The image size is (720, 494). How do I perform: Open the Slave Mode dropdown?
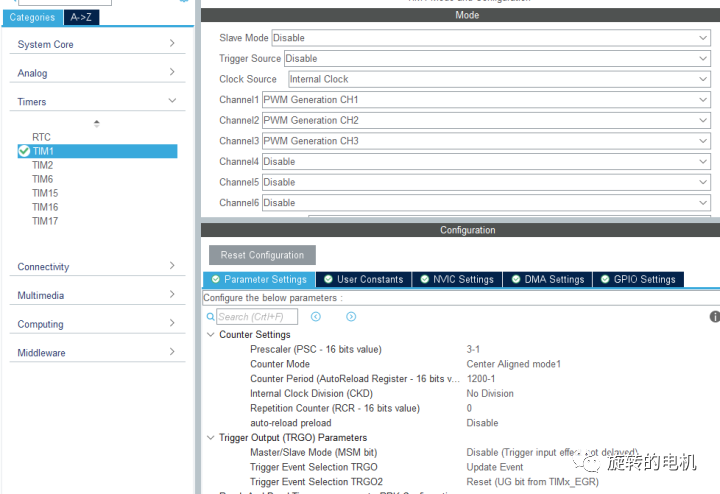point(491,38)
